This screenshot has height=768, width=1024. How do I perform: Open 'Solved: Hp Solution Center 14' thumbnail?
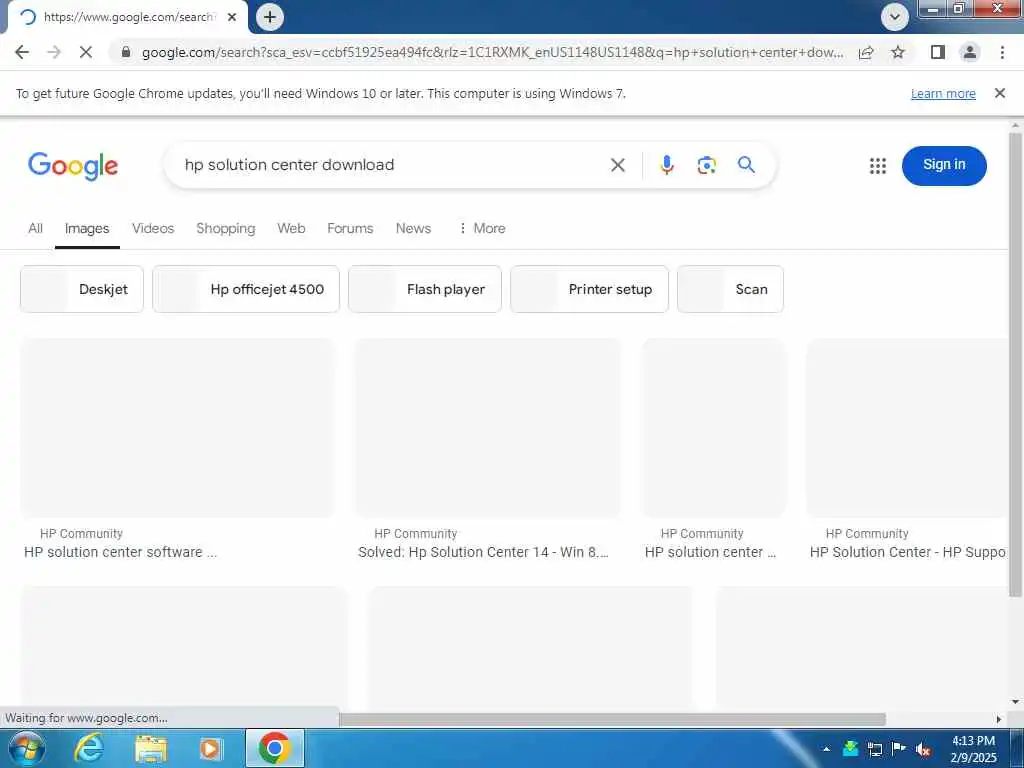tap(487, 428)
